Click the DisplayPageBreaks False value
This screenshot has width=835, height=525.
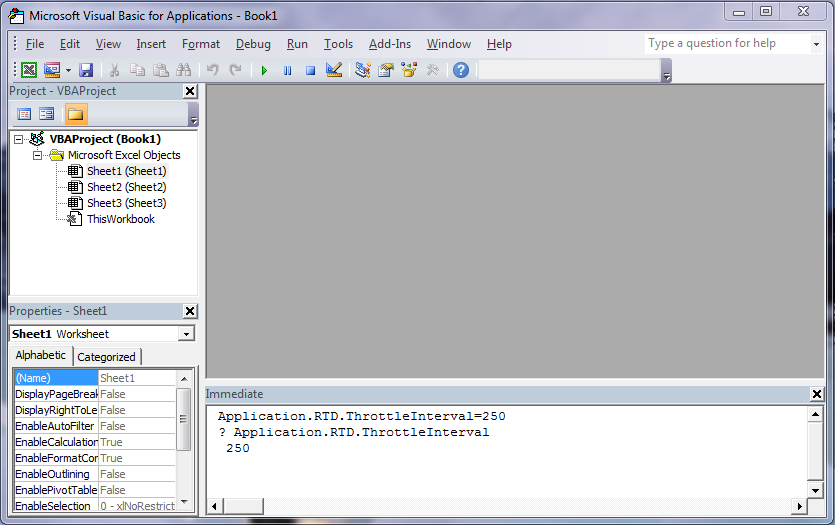click(137, 394)
